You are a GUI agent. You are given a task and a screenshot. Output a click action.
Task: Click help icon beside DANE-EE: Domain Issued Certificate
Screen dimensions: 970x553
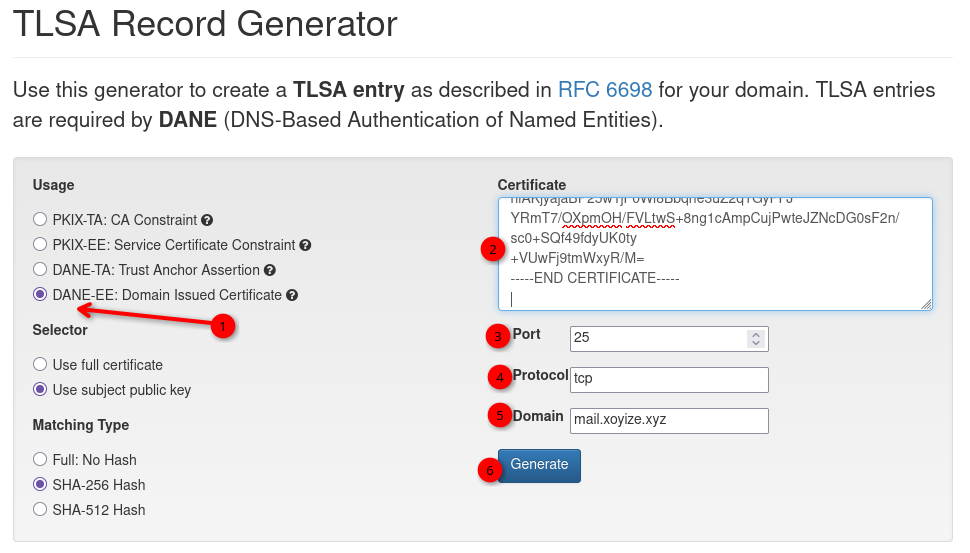[292, 295]
